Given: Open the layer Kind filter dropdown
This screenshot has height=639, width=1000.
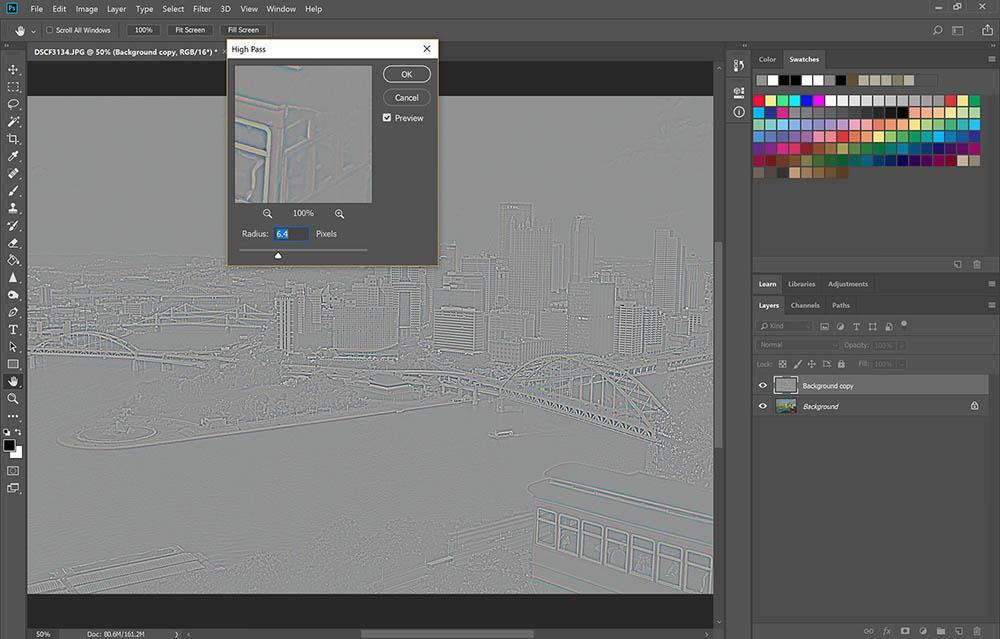Looking at the screenshot, I should click(785, 326).
